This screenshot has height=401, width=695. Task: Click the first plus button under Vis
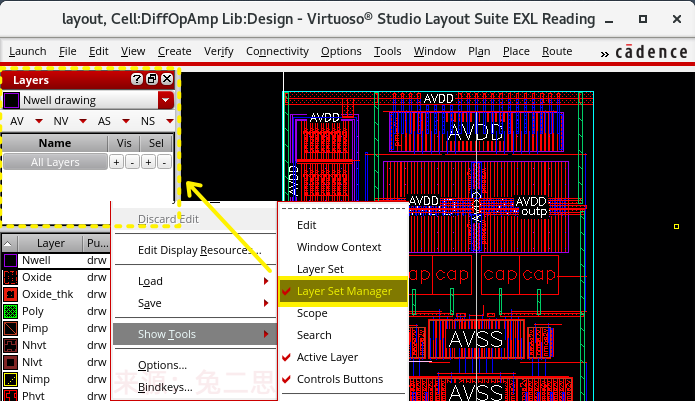coord(116,162)
